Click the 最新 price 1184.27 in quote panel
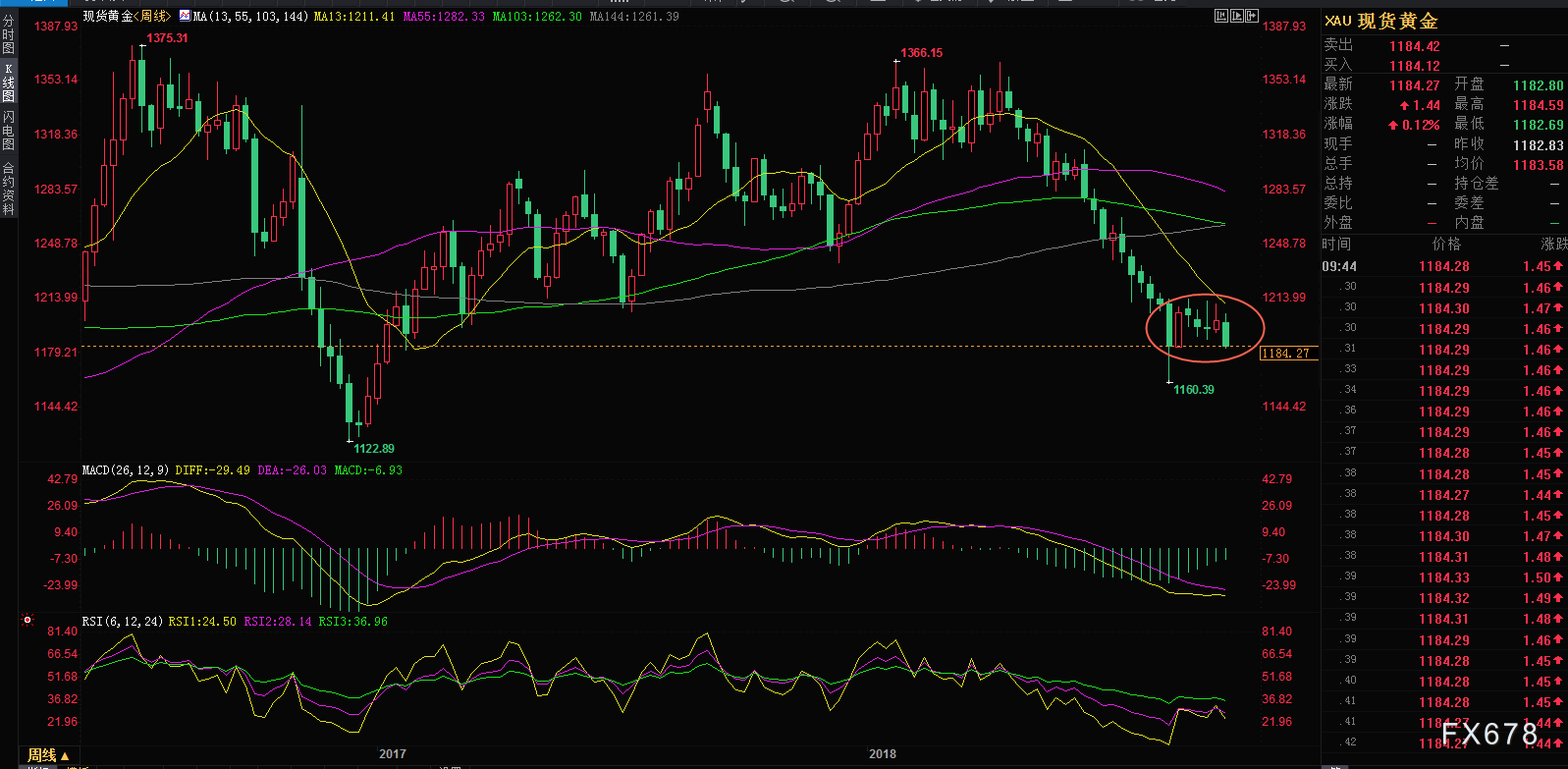 tap(1415, 85)
